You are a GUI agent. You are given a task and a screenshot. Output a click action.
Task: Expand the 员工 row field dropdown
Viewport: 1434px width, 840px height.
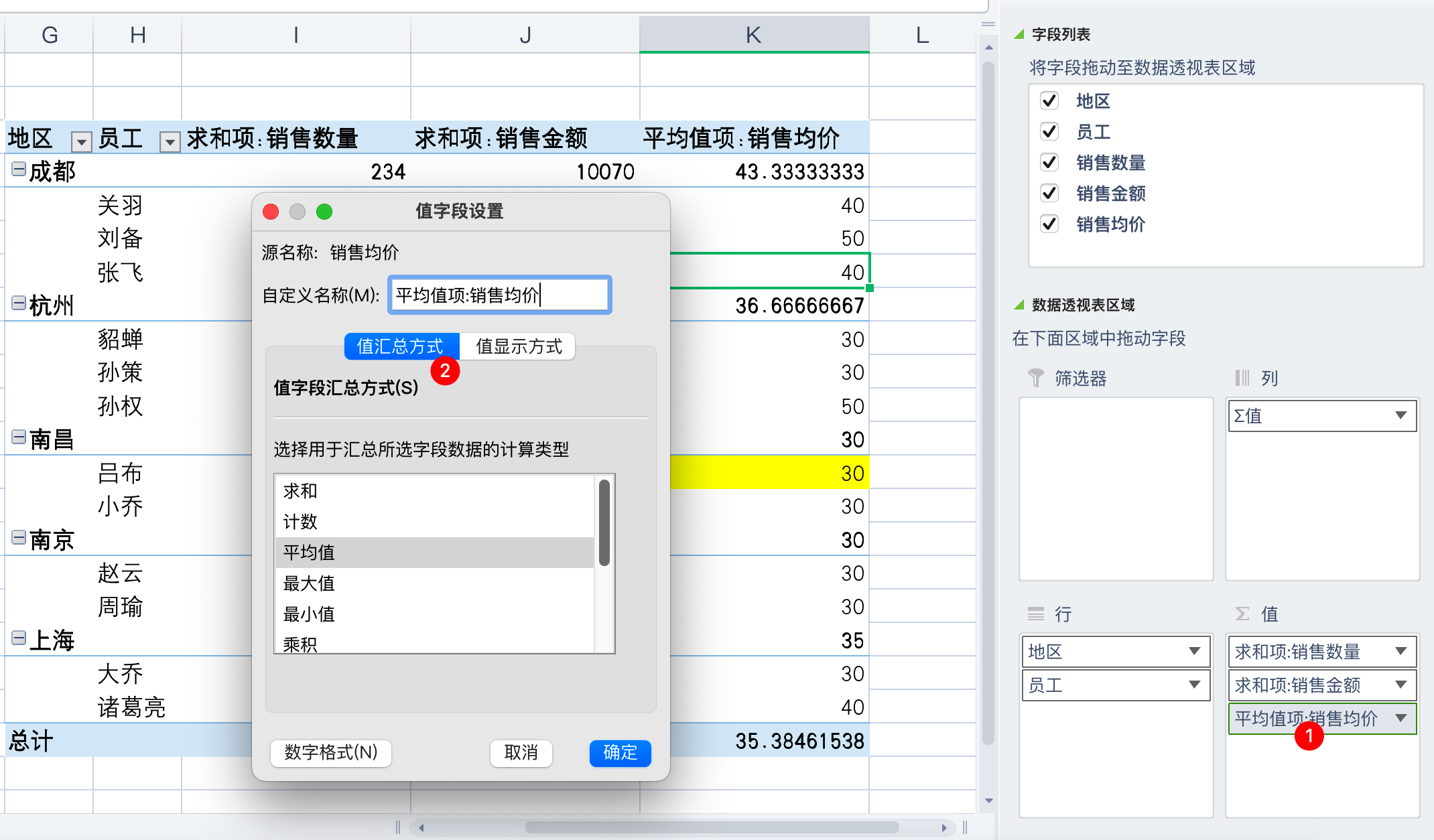(1194, 685)
